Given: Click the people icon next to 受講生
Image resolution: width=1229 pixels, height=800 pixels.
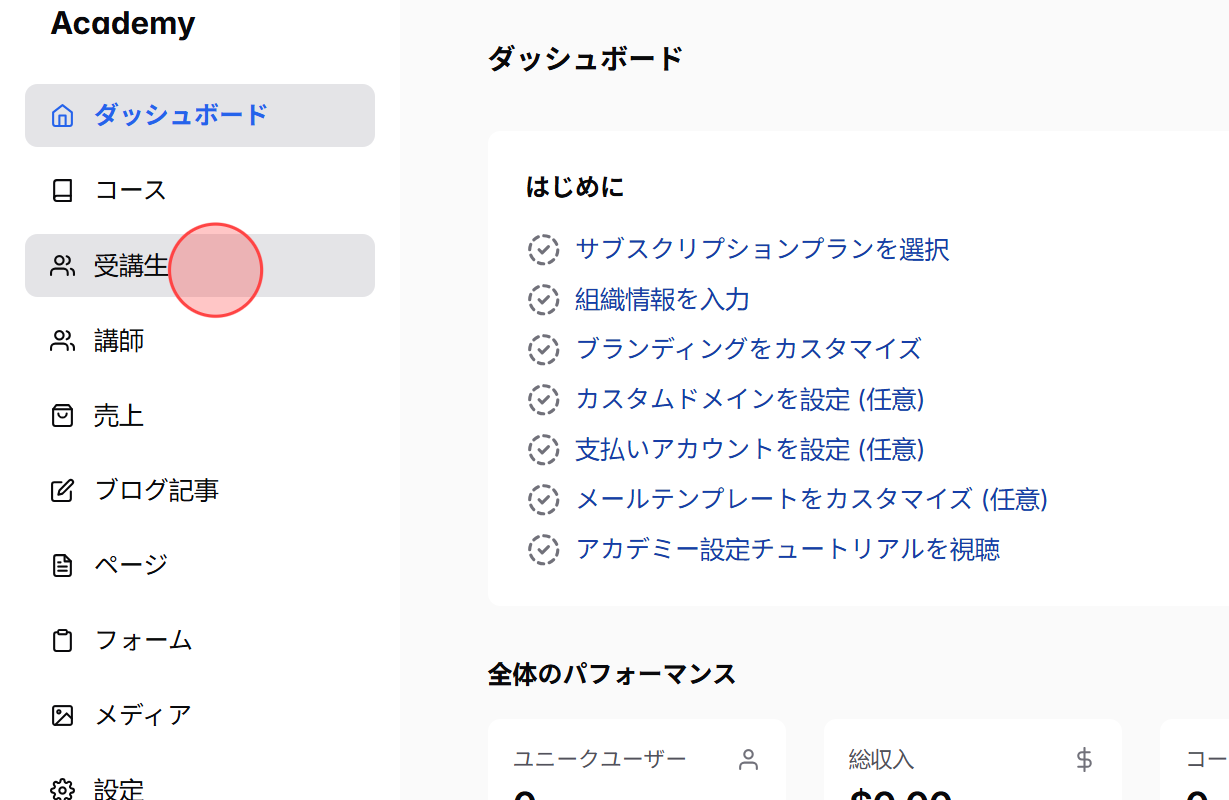Looking at the screenshot, I should pos(62,265).
